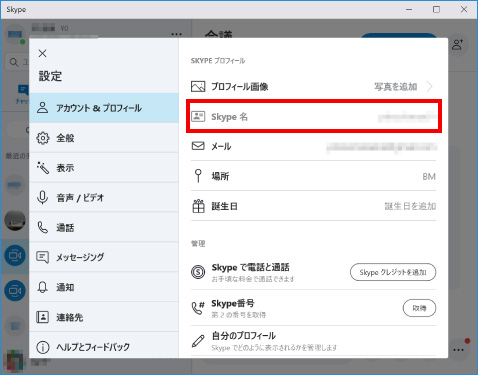Maximize the Skype window

tap(436, 9)
